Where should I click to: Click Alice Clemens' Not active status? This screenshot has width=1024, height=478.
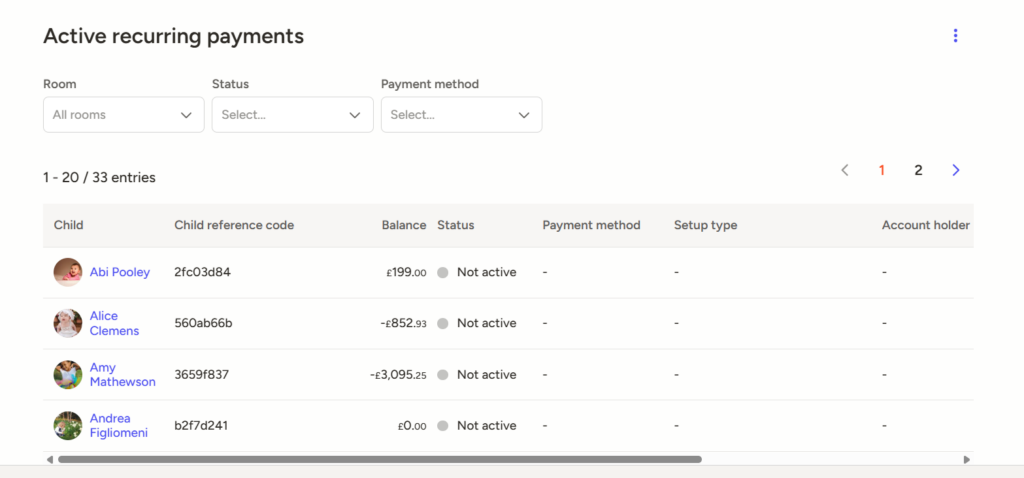(477, 323)
